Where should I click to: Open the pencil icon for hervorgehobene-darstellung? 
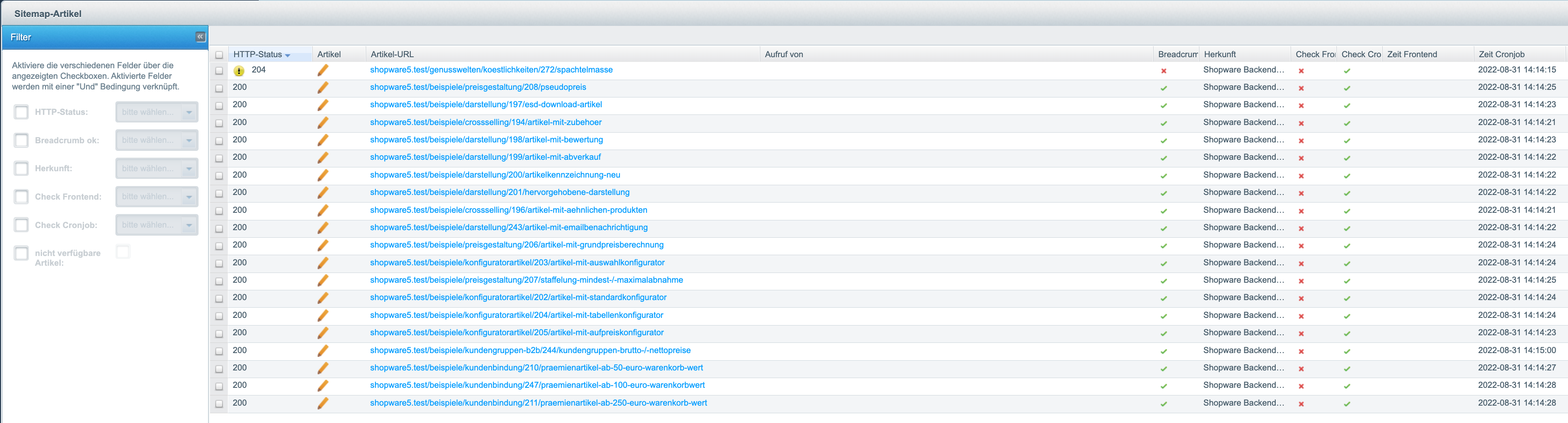tap(323, 193)
